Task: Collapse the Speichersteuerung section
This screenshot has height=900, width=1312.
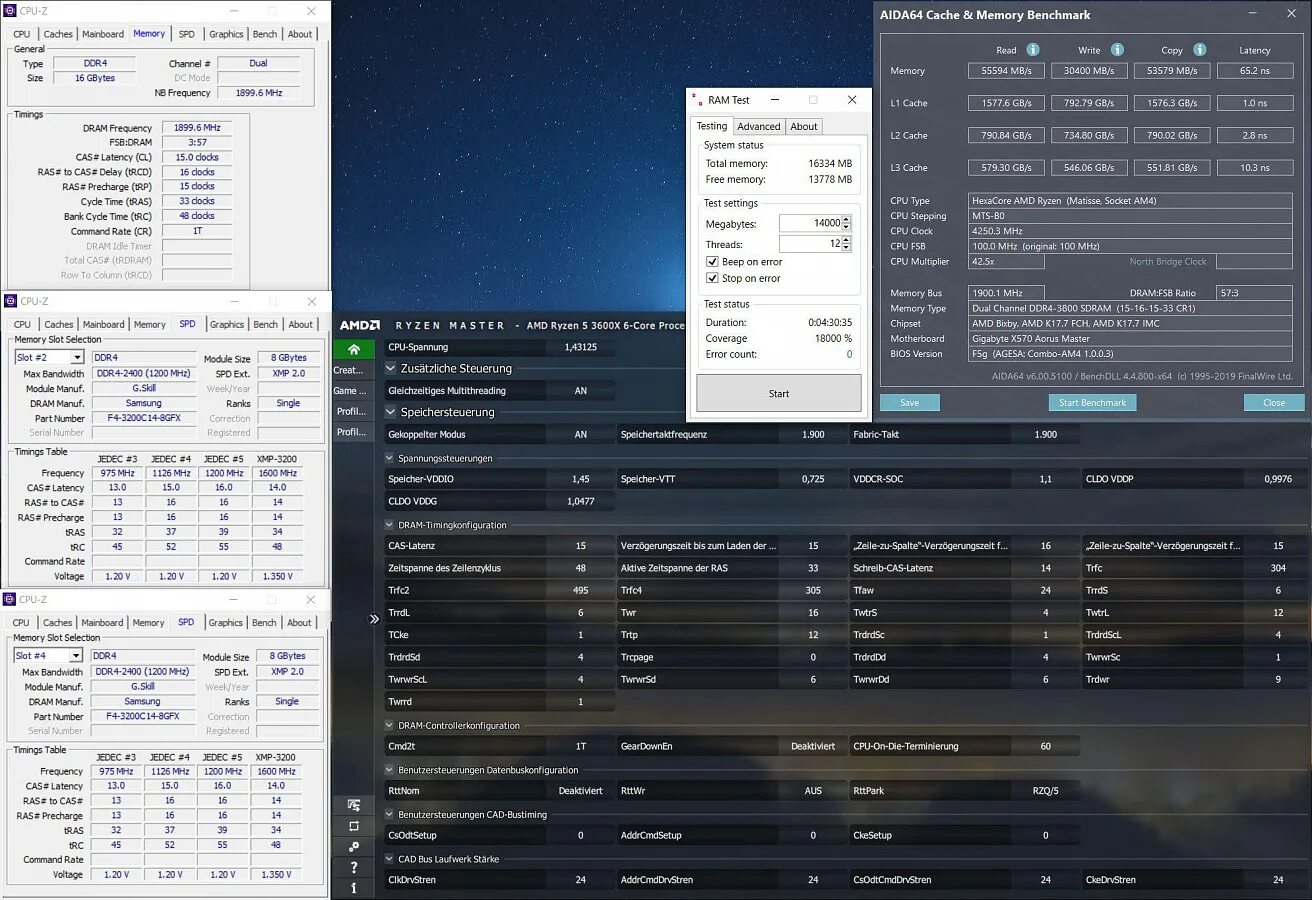Action: click(x=391, y=412)
